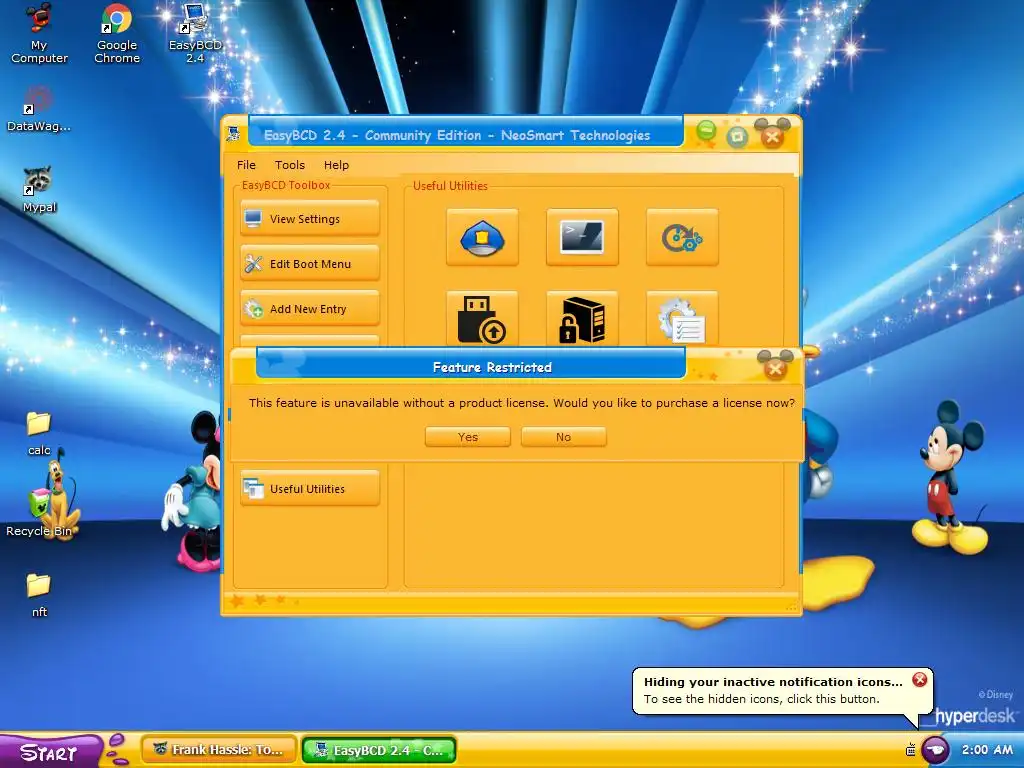The image size is (1024, 768).
Task: Open the gear checklist utility icon
Action: coord(682,319)
